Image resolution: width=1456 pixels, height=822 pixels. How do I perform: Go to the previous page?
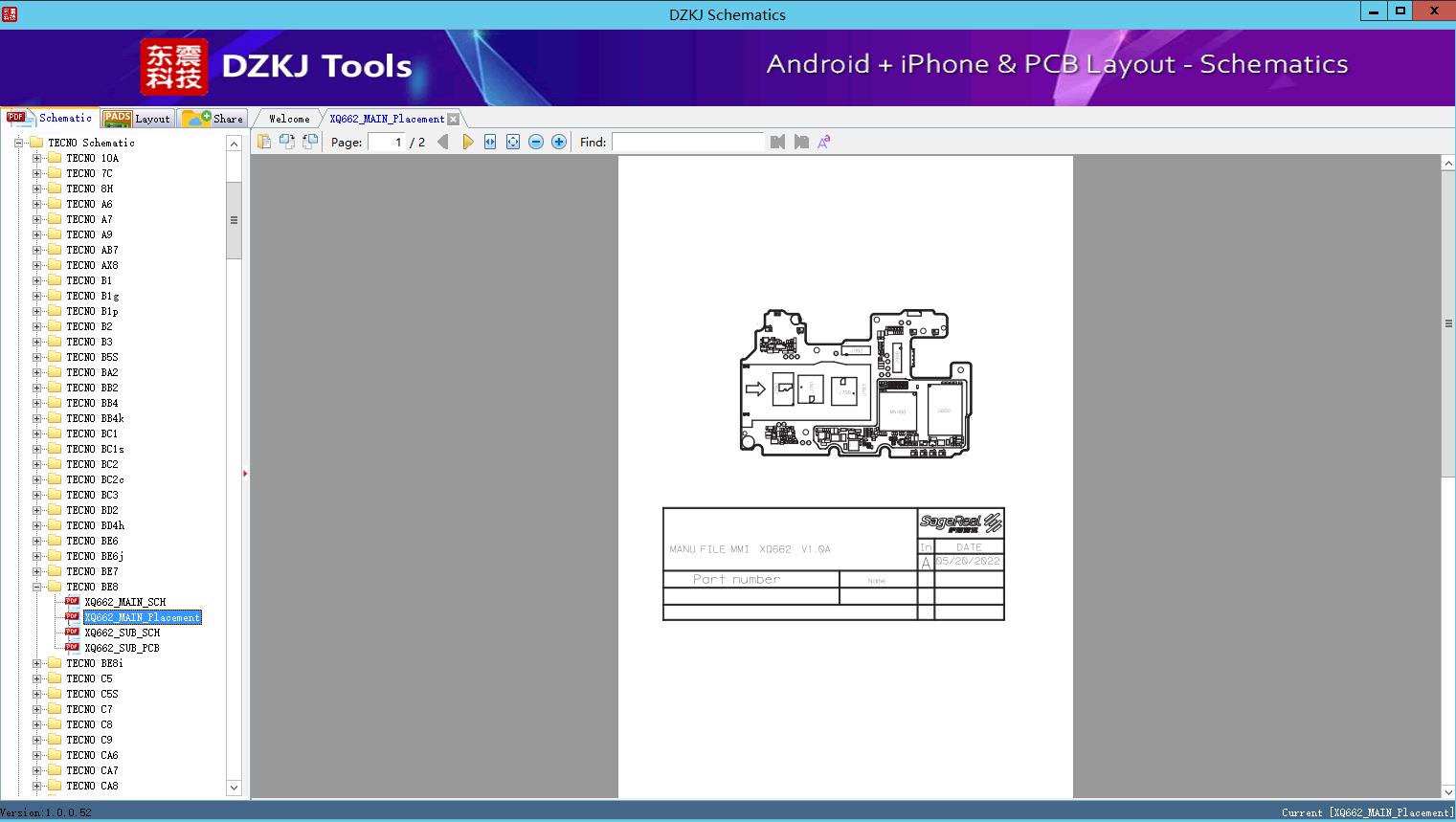pos(442,142)
